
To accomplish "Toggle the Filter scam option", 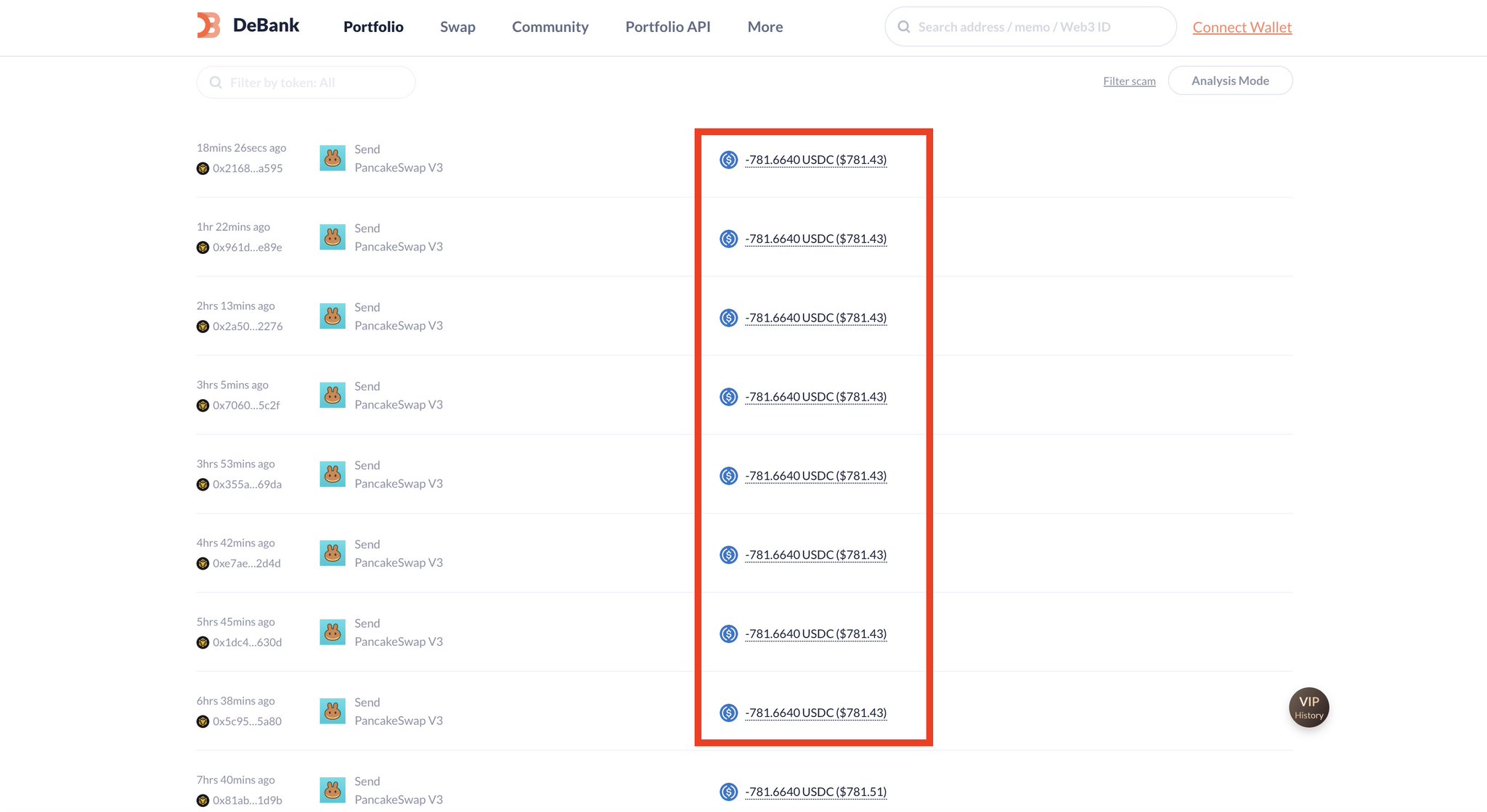I will pyautogui.click(x=1129, y=81).
